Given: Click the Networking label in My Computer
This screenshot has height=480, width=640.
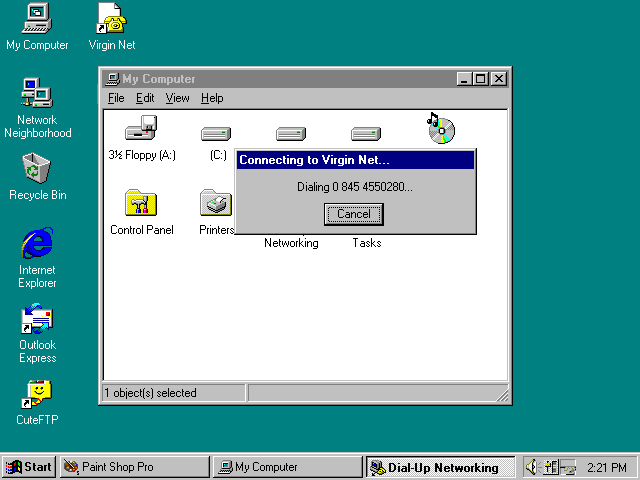Looking at the screenshot, I should pos(291,243).
